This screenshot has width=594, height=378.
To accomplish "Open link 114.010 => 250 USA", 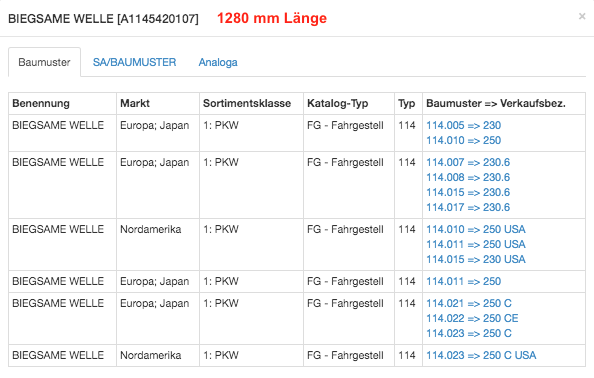I will pos(476,230).
